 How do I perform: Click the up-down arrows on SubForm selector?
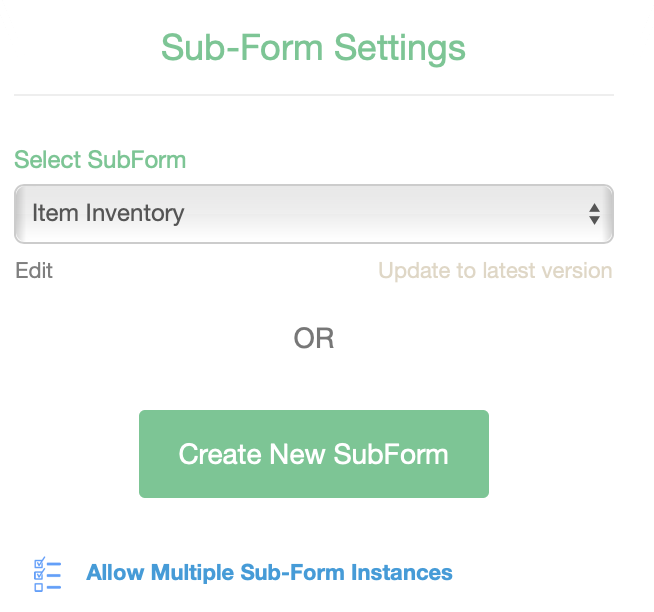594,214
